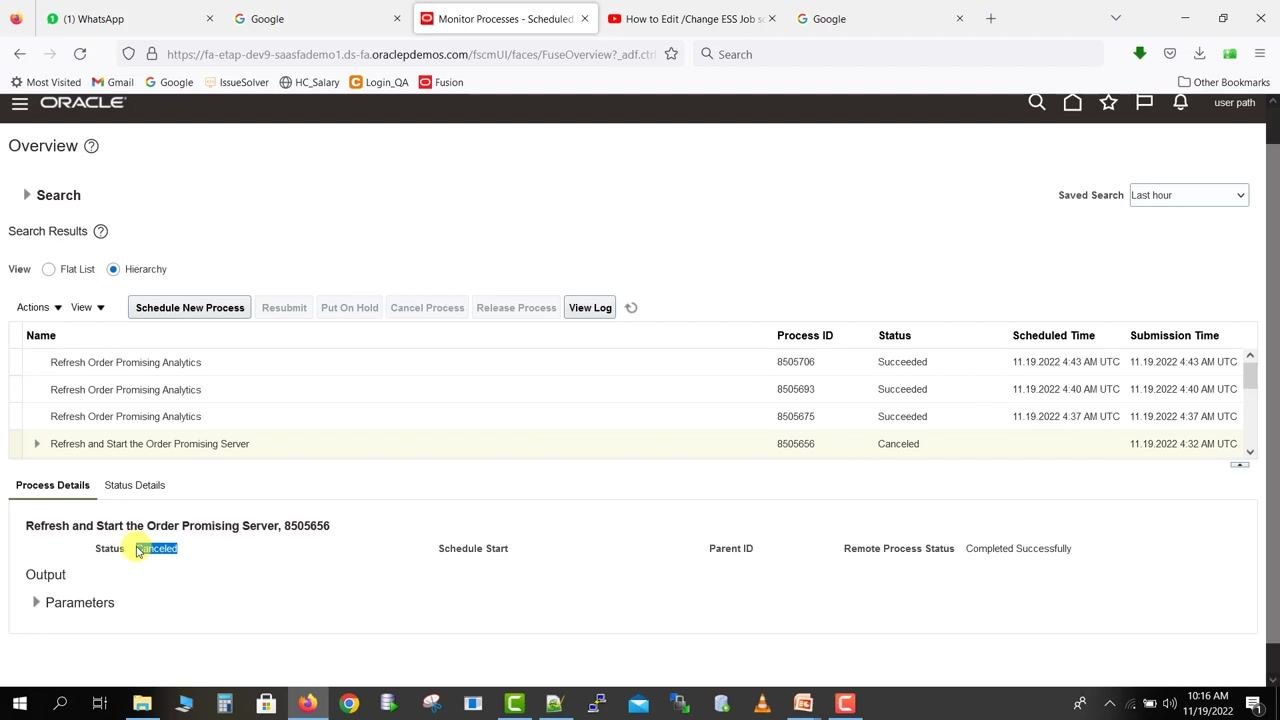Go to Oracle home icon

point(1072,102)
